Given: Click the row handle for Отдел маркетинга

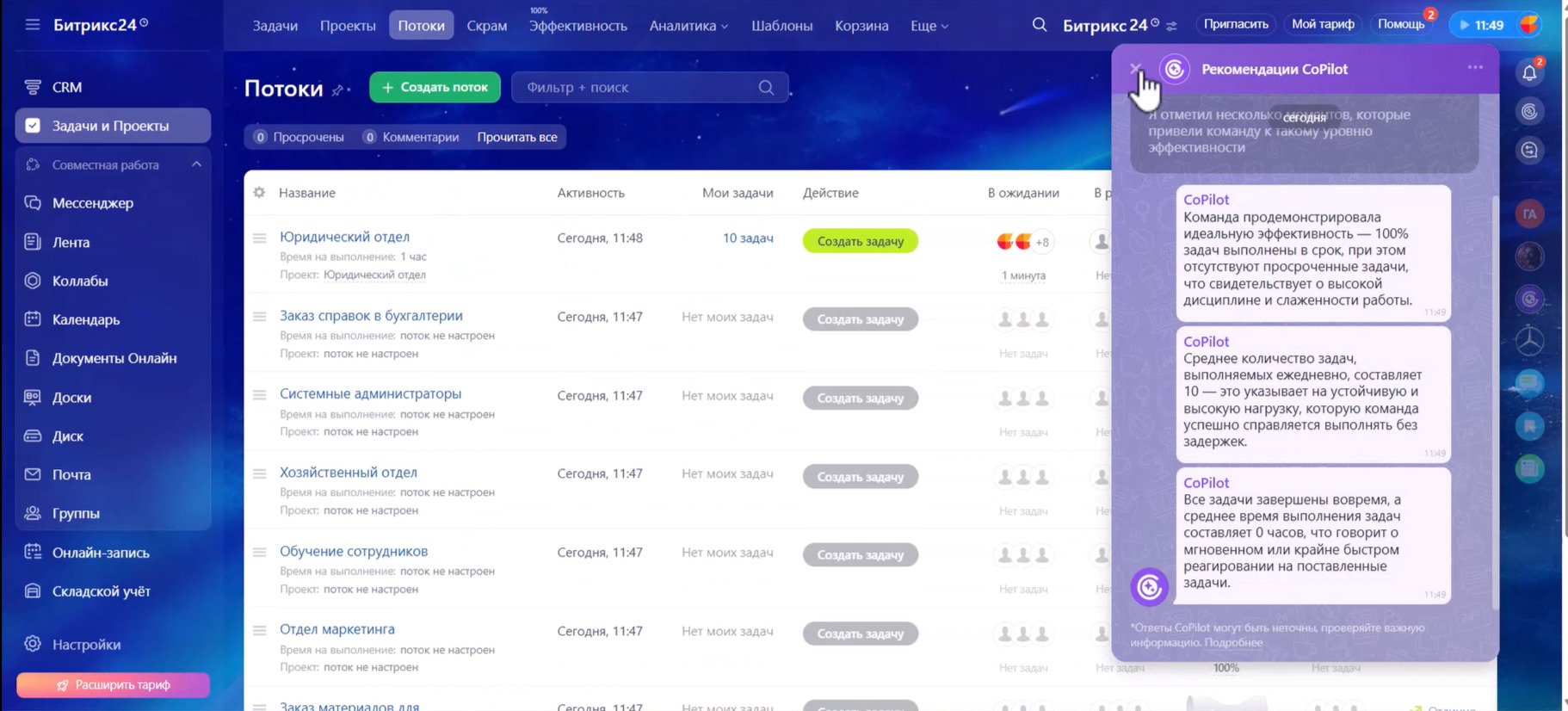Looking at the screenshot, I should click(259, 631).
